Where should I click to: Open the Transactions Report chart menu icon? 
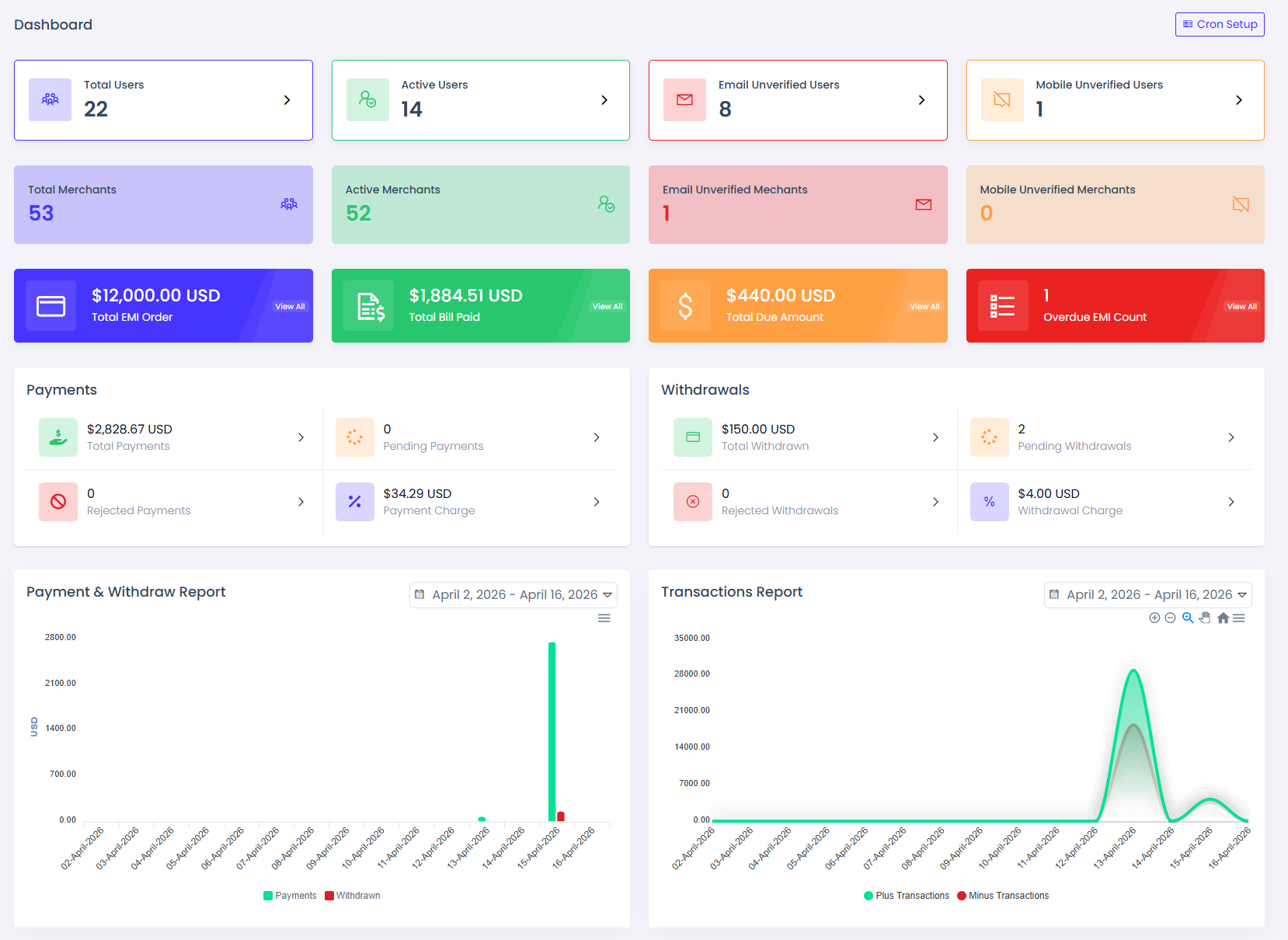click(1239, 618)
